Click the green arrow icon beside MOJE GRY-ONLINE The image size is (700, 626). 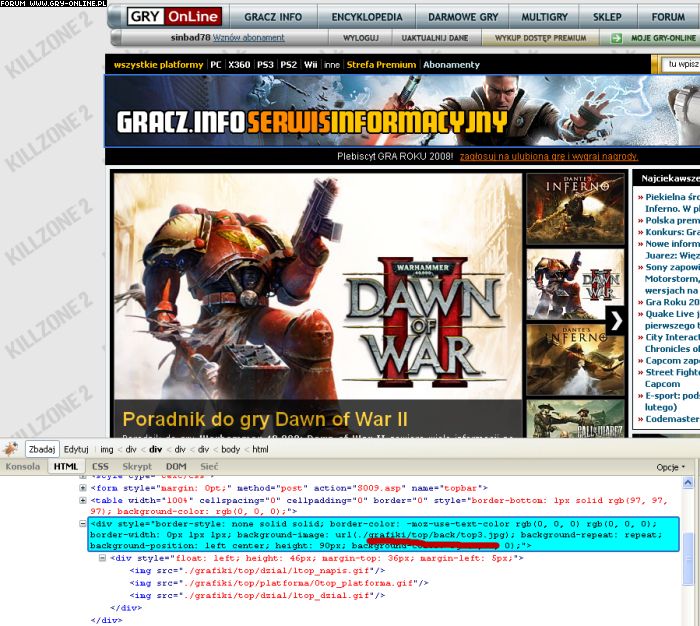(617, 38)
